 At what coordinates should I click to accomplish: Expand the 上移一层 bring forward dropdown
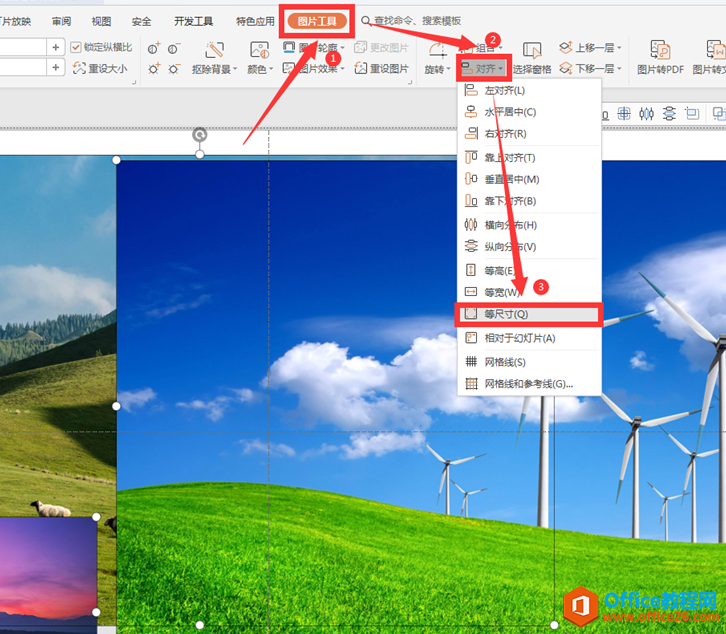tap(619, 47)
